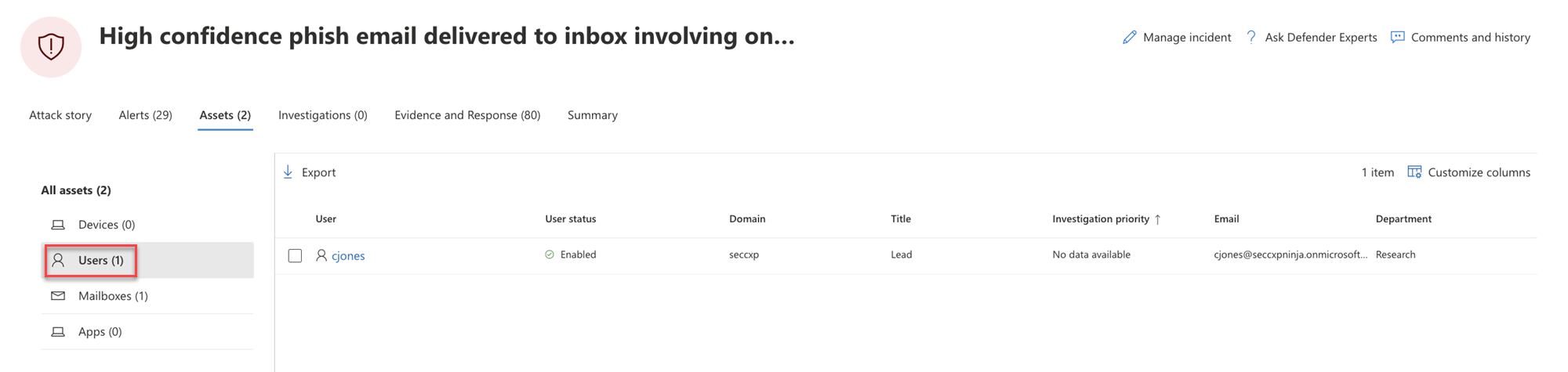Click the Email column header

[x=1226, y=219]
